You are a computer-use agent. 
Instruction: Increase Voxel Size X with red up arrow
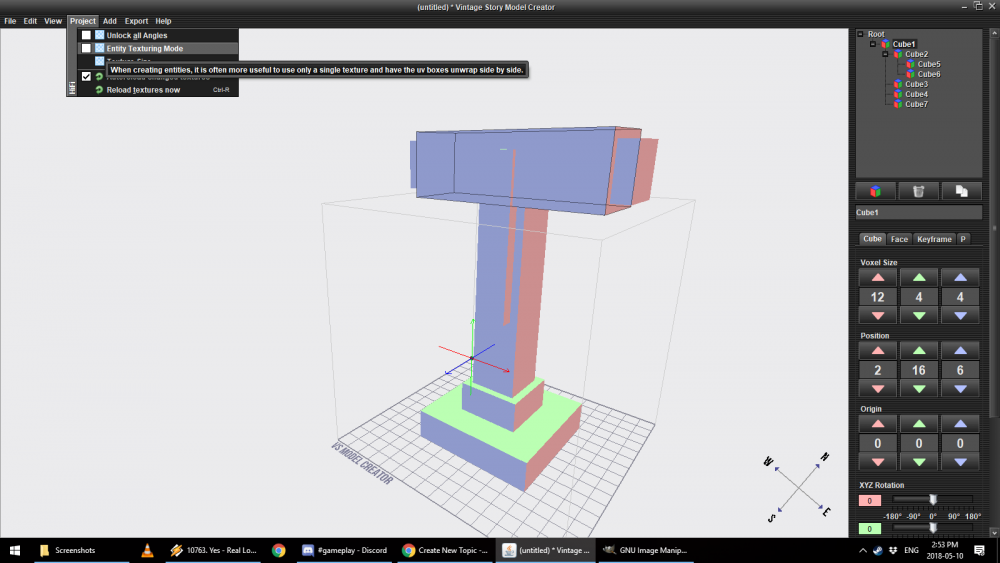(x=877, y=277)
